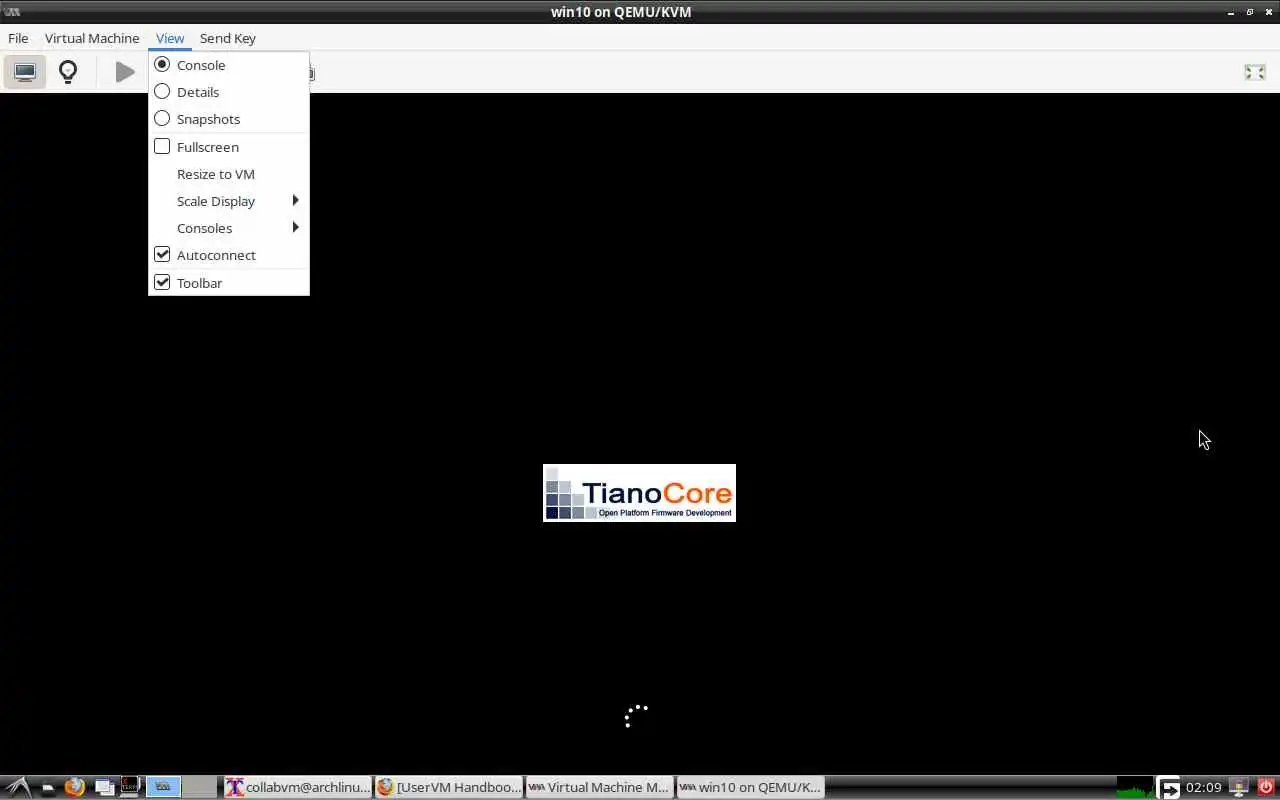Screen dimensions: 1280x800
Task: Switch to the second workspace pager
Action: tap(199, 787)
